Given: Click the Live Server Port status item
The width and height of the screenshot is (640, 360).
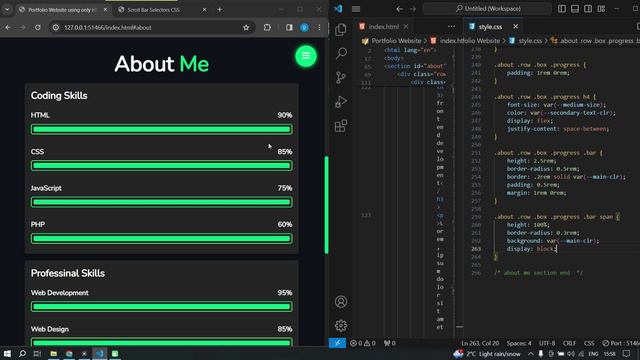Looking at the screenshot, I should pos(621,343).
